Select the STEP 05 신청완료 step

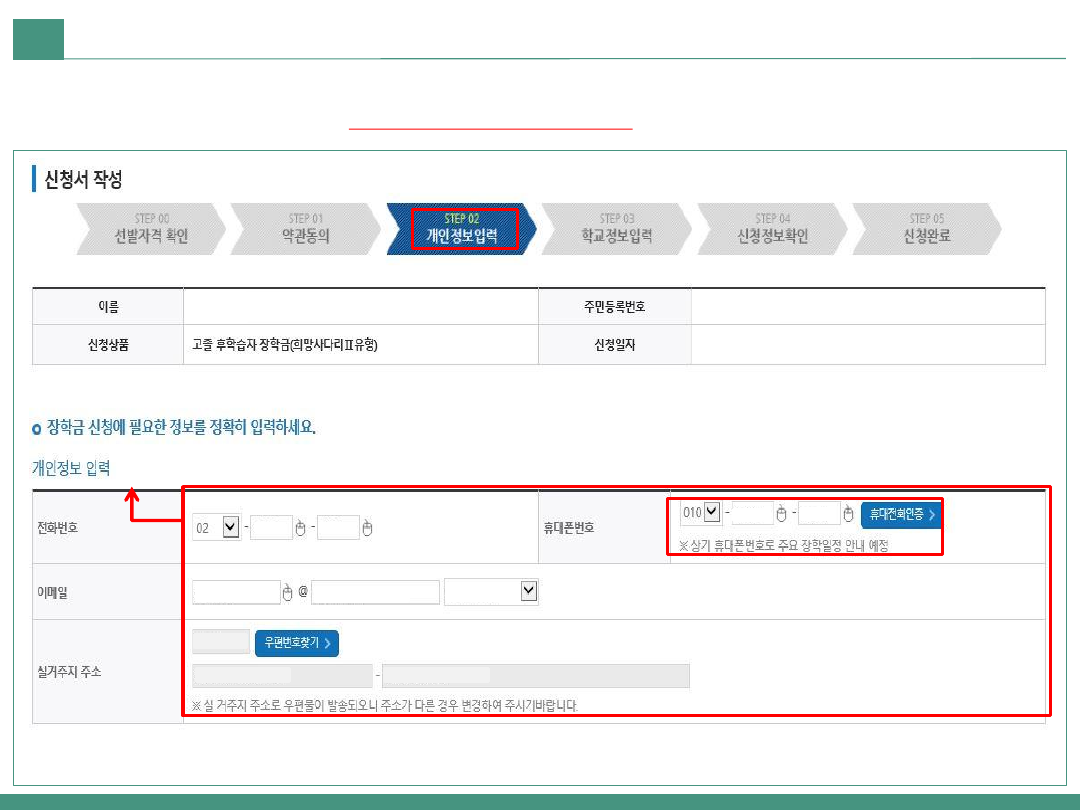click(x=926, y=229)
